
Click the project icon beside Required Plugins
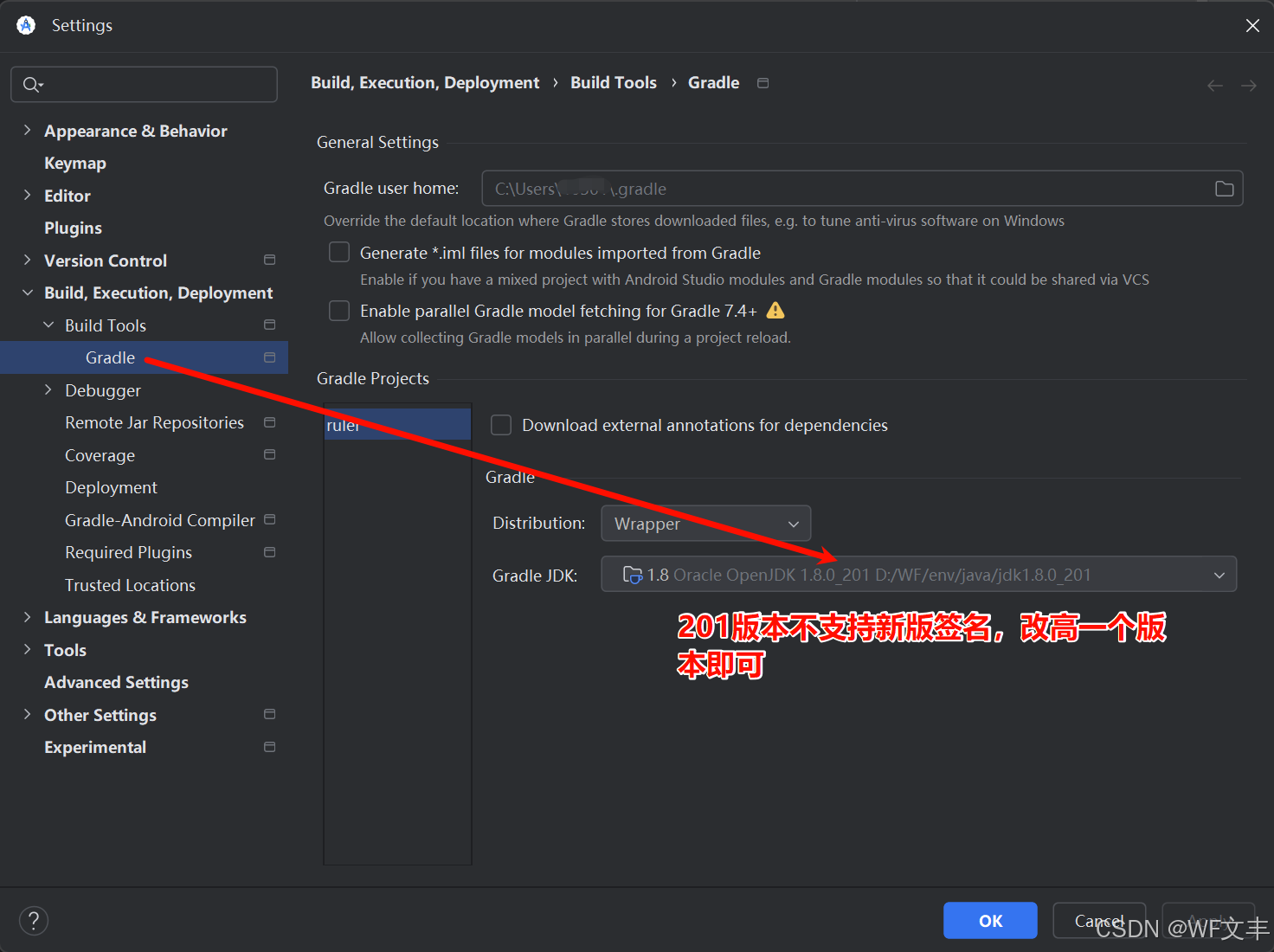269,552
